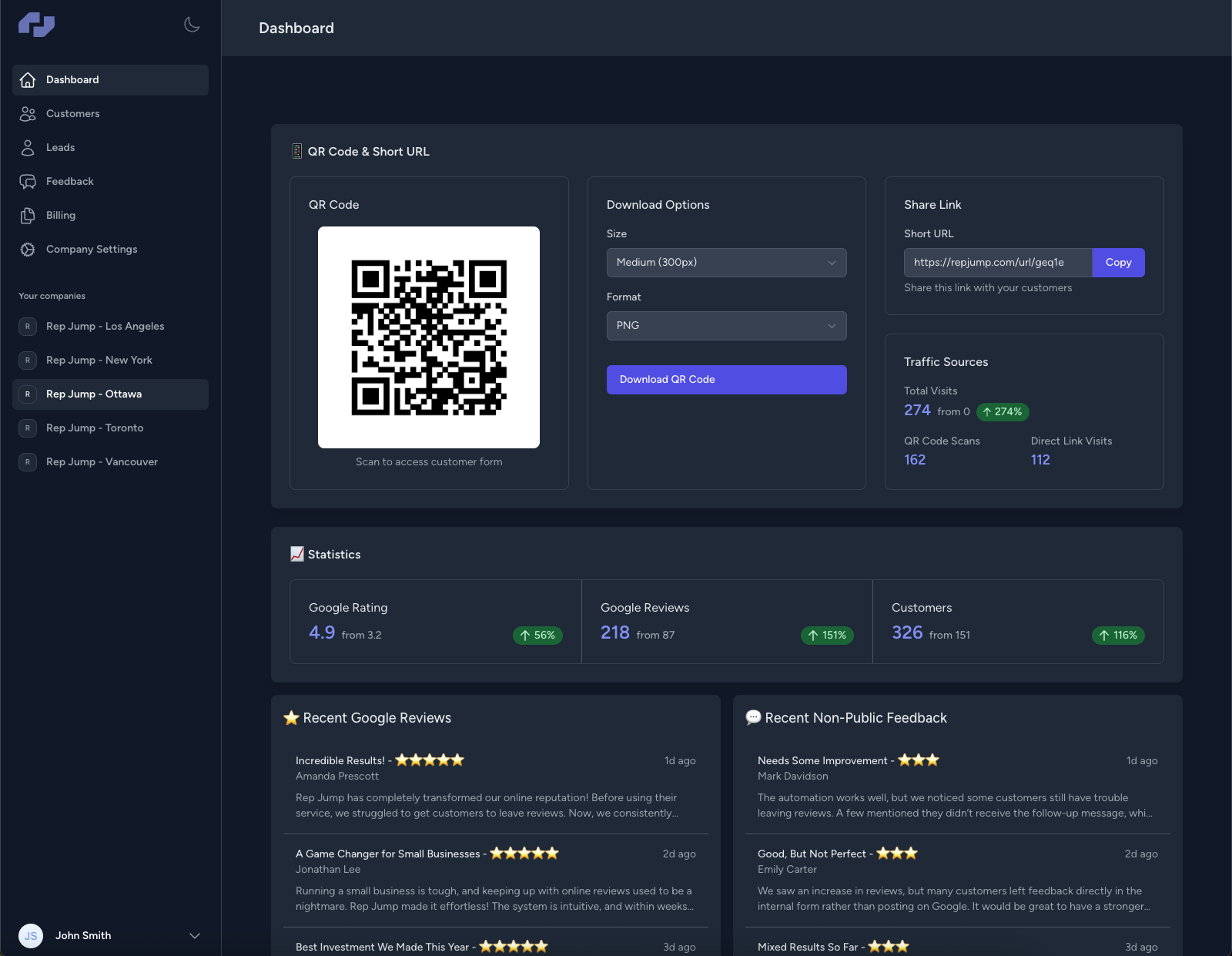This screenshot has height=956, width=1232.
Task: Toggle dark mode with the moon icon
Action: tap(191, 24)
